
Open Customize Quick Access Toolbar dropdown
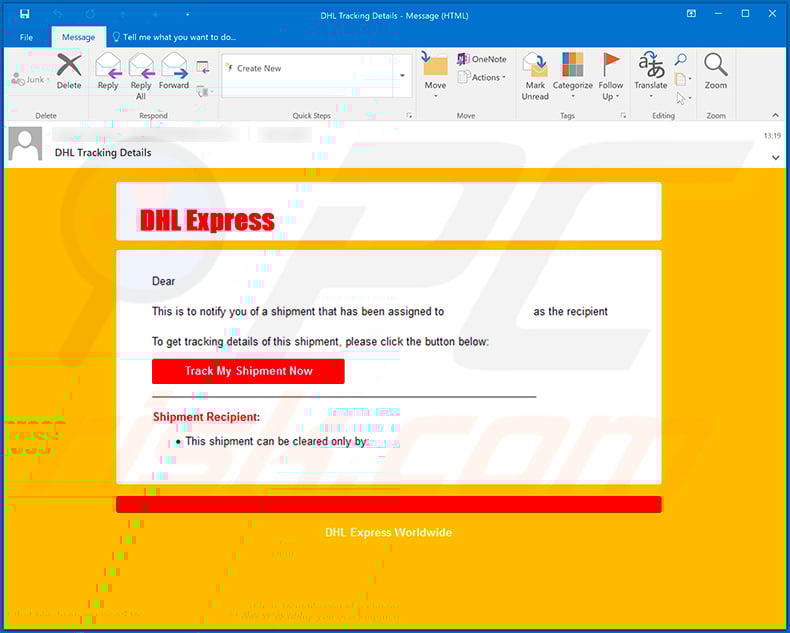coord(187,15)
